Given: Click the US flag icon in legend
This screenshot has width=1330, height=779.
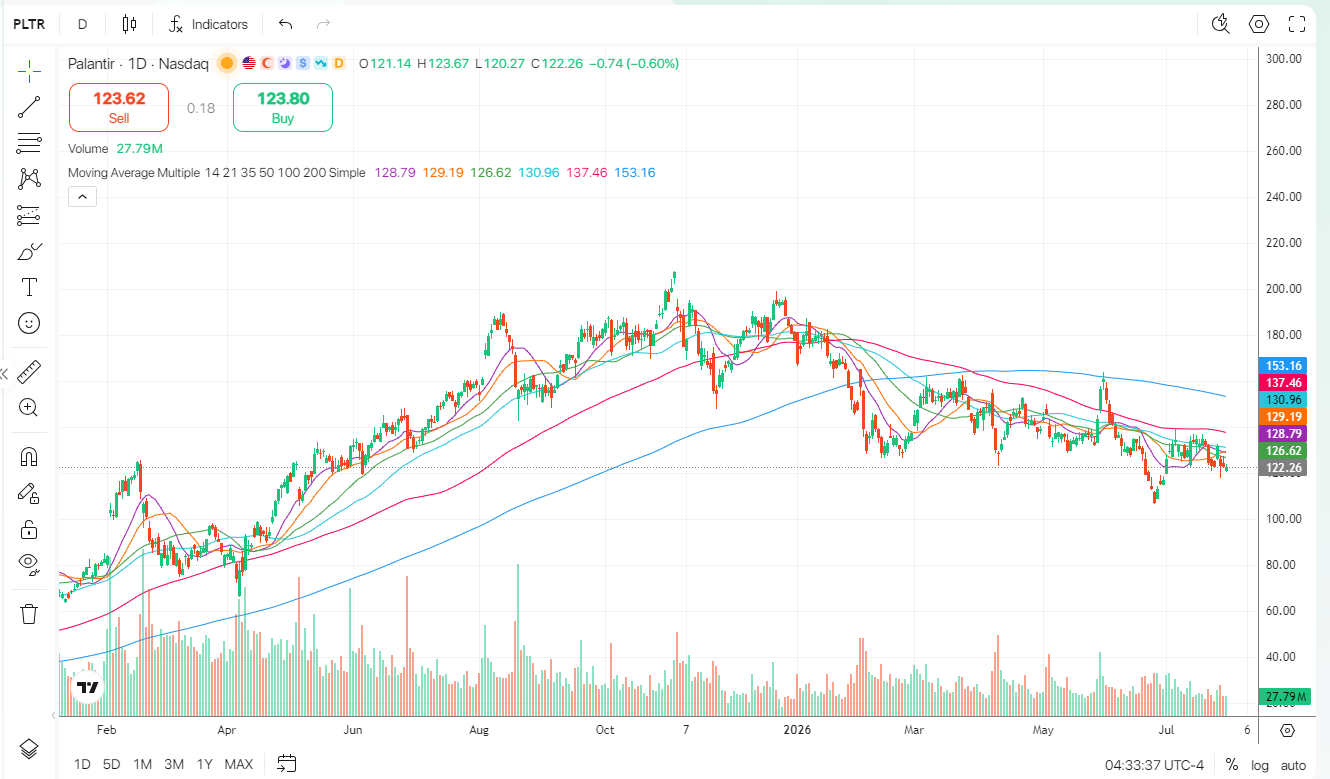Looking at the screenshot, I should (x=249, y=63).
